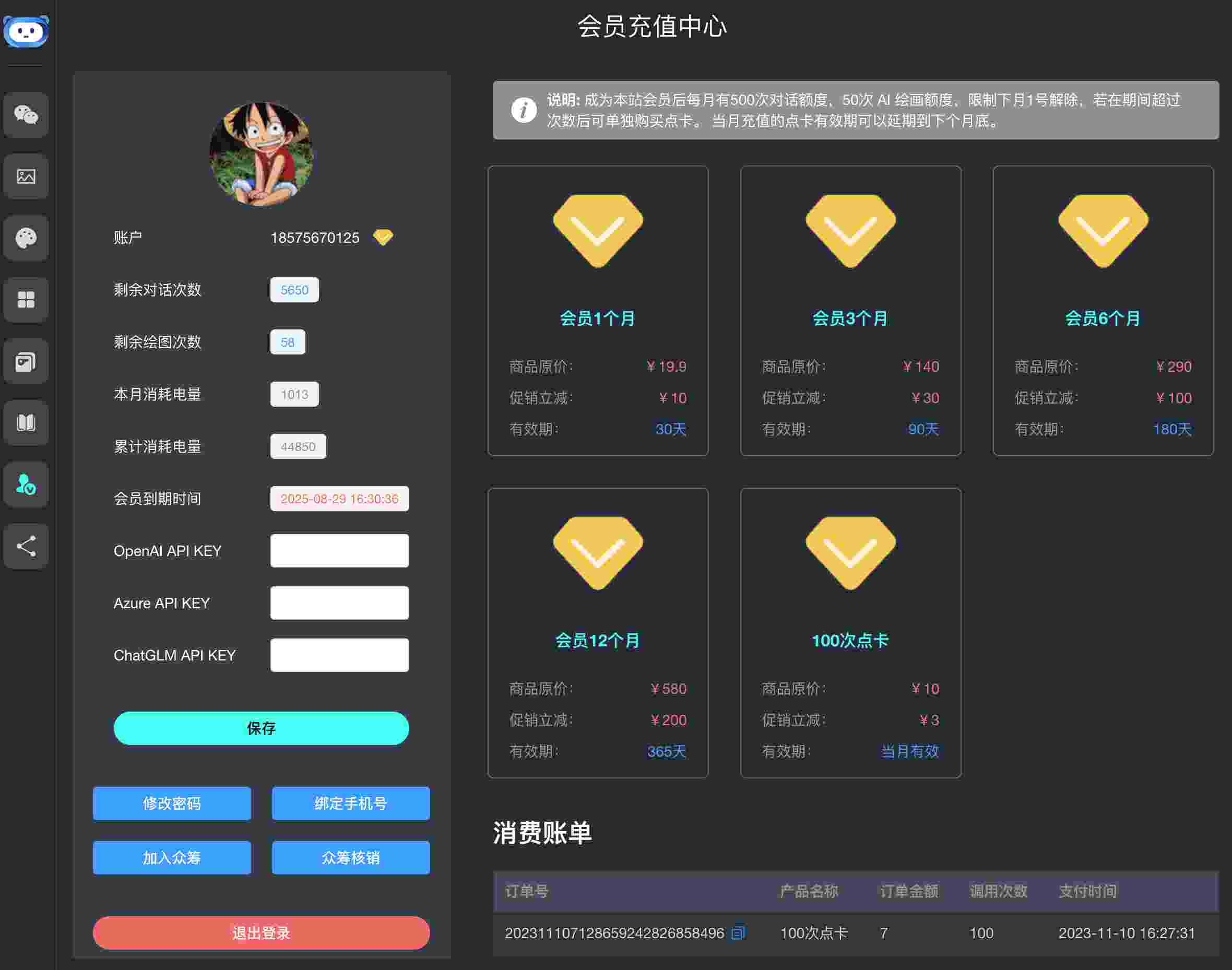1232x970 pixels.
Task: Click the 绑定手机号 button
Action: (350, 803)
